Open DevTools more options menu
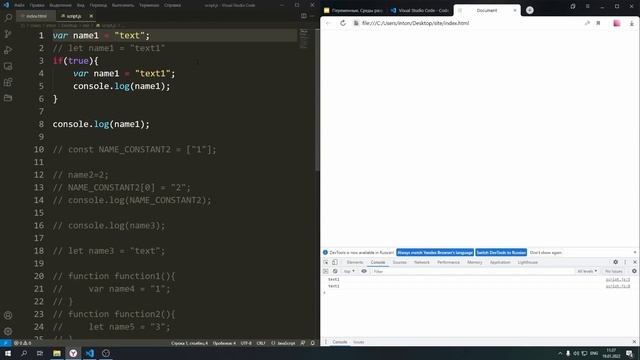Image resolution: width=640 pixels, height=360 pixels. coord(625,262)
